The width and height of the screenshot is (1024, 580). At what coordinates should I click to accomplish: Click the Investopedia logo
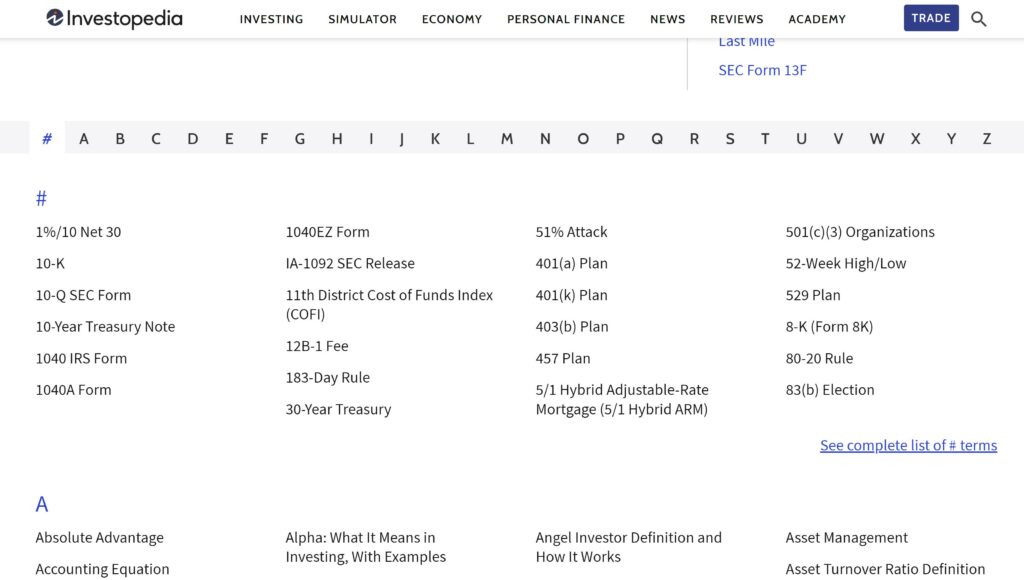[x=113, y=18]
